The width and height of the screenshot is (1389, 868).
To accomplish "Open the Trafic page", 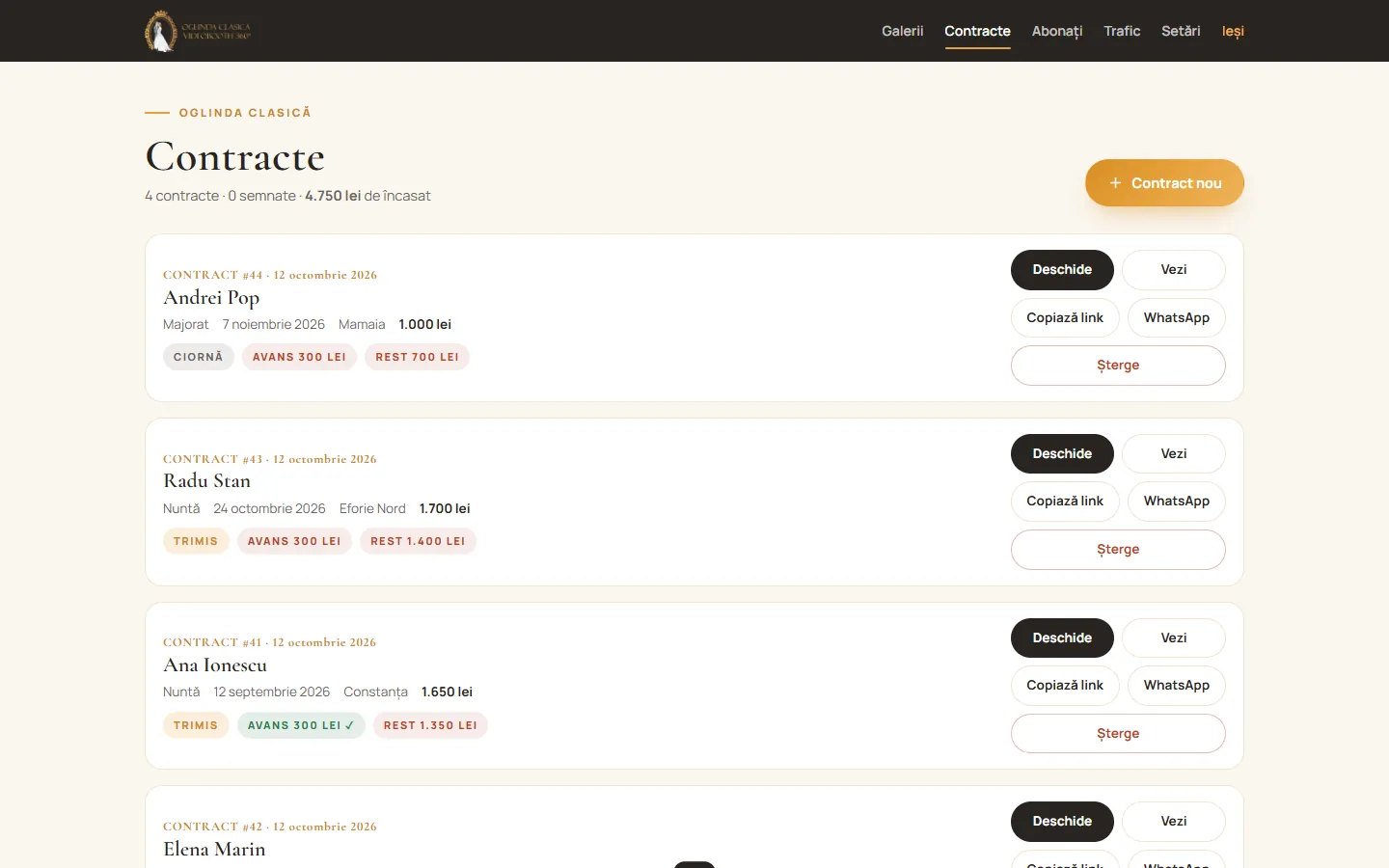I will click(x=1122, y=31).
